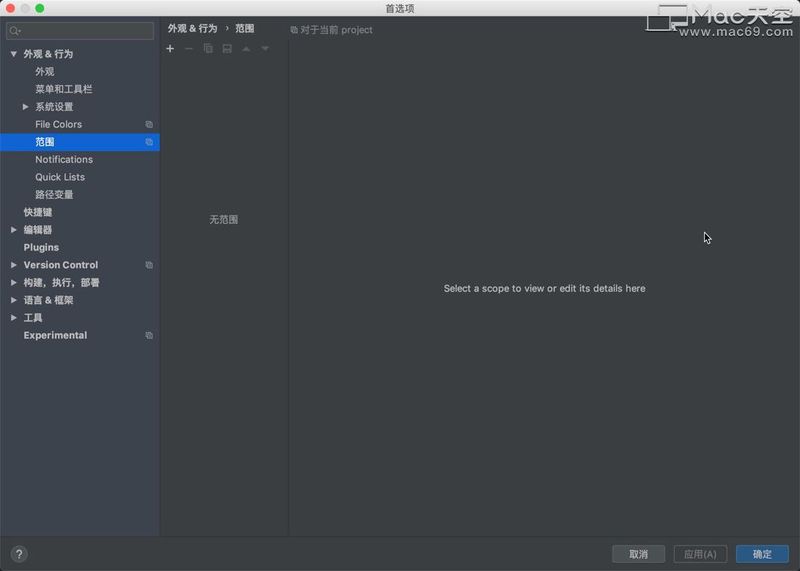Open Notifications settings
Screen dimensions: 800x571
[x=64, y=159]
